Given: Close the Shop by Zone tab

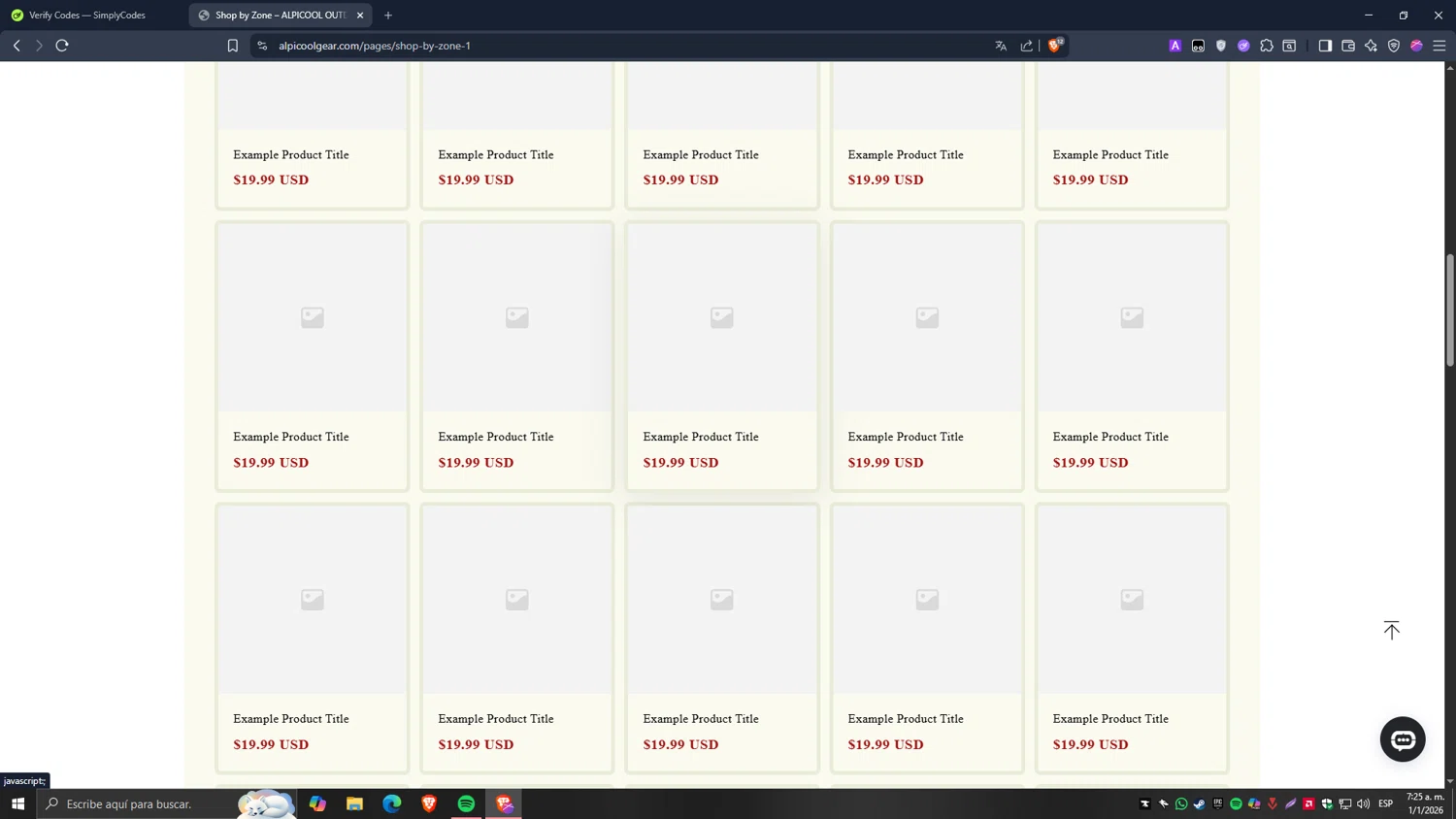Looking at the screenshot, I should [360, 16].
